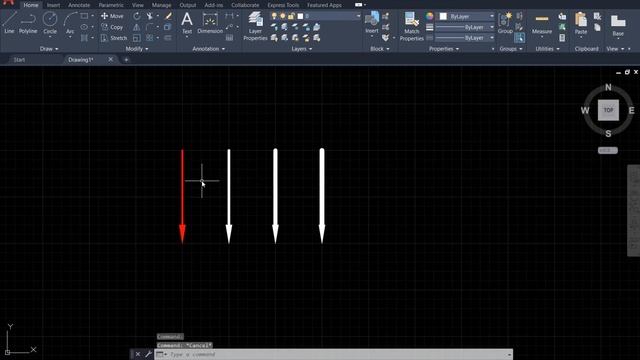Screen dimensions: 640x360
Task: Go to the Parametric ribbon tab
Action: pyautogui.click(x=111, y=5)
